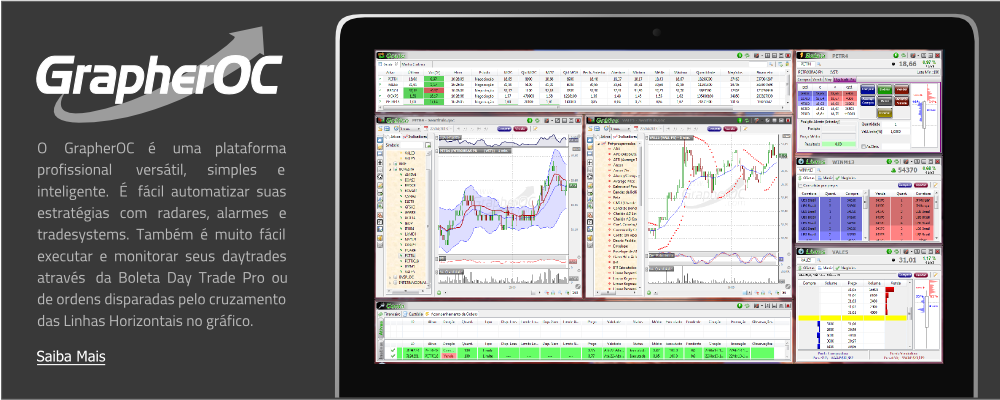Select the second tab in Cotações window

point(416,64)
